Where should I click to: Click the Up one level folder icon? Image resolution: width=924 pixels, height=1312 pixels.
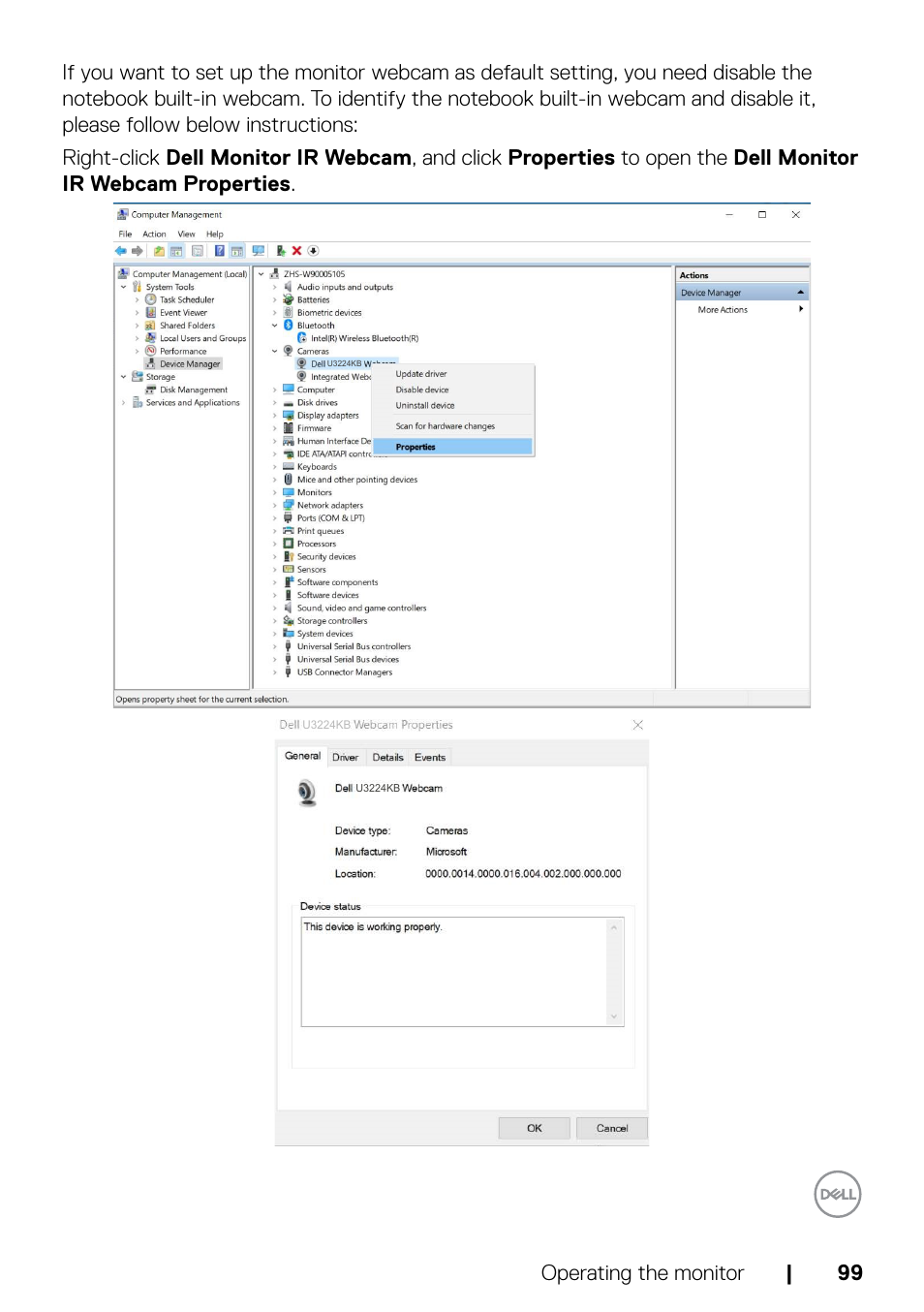pos(159,251)
